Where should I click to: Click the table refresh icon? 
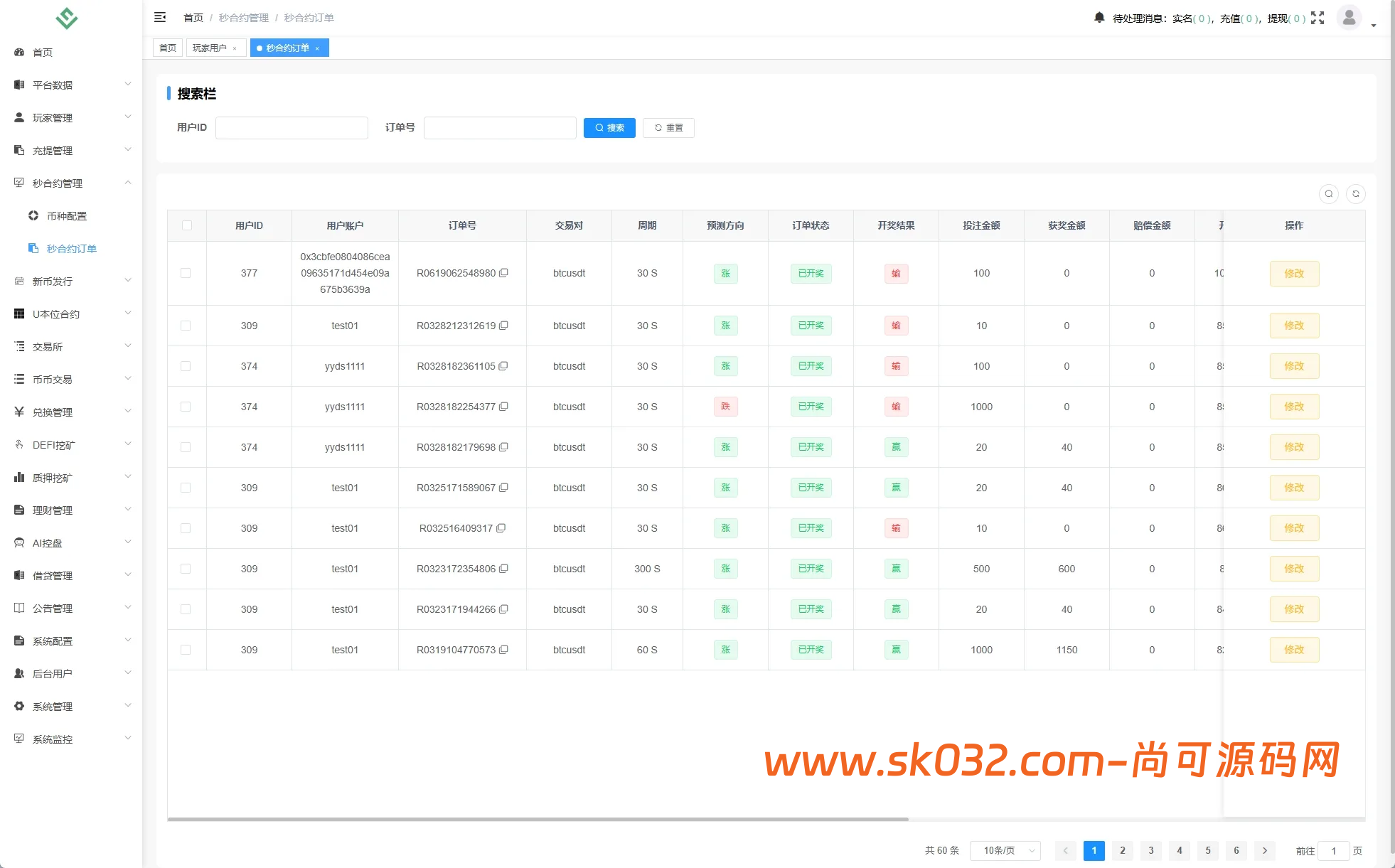[1356, 194]
